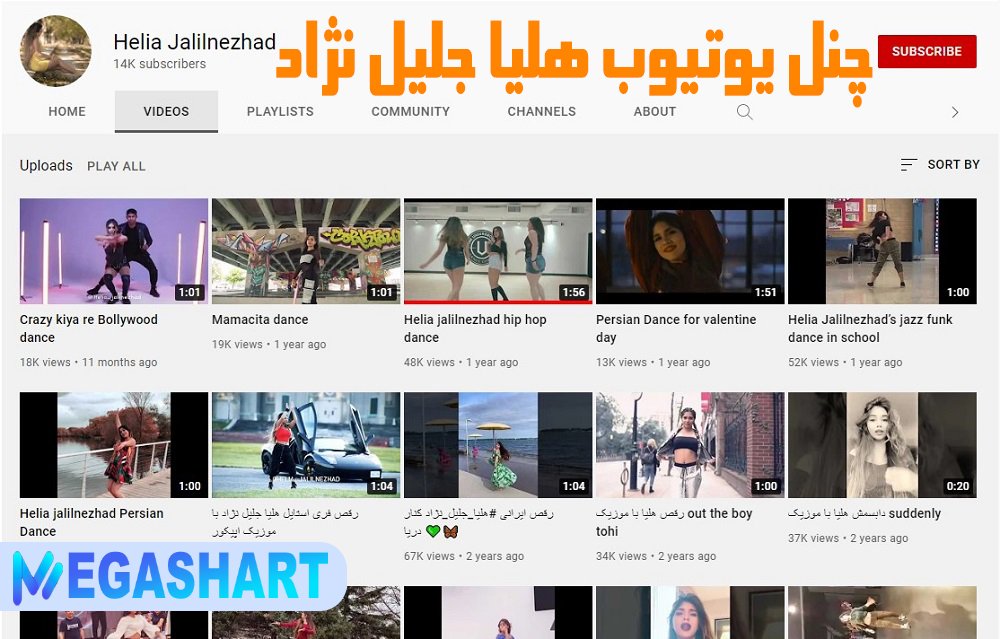The height and width of the screenshot is (639, 1000).
Task: Switch to the Home tab
Action: pyautogui.click(x=67, y=112)
